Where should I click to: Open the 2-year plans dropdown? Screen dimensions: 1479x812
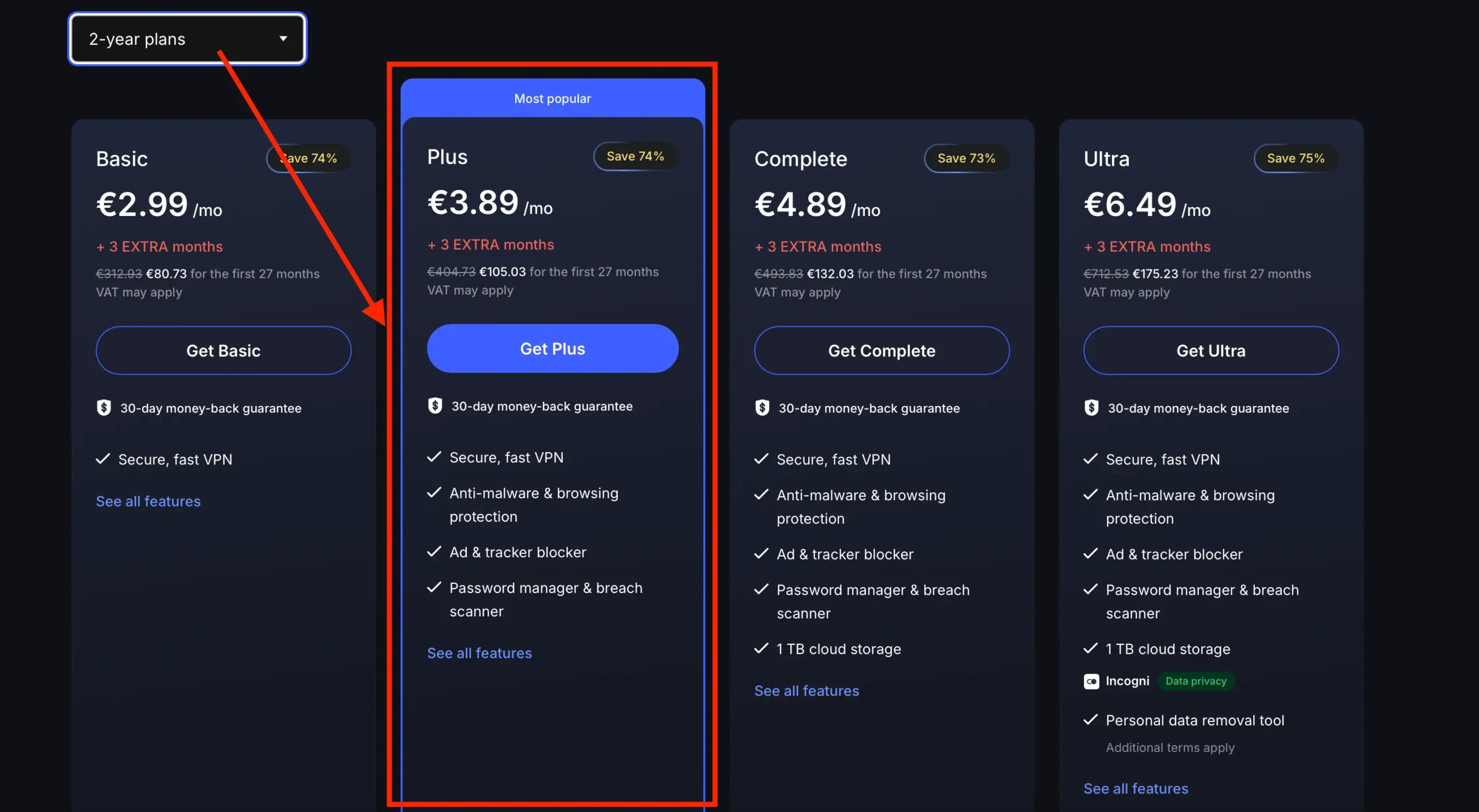(187, 38)
